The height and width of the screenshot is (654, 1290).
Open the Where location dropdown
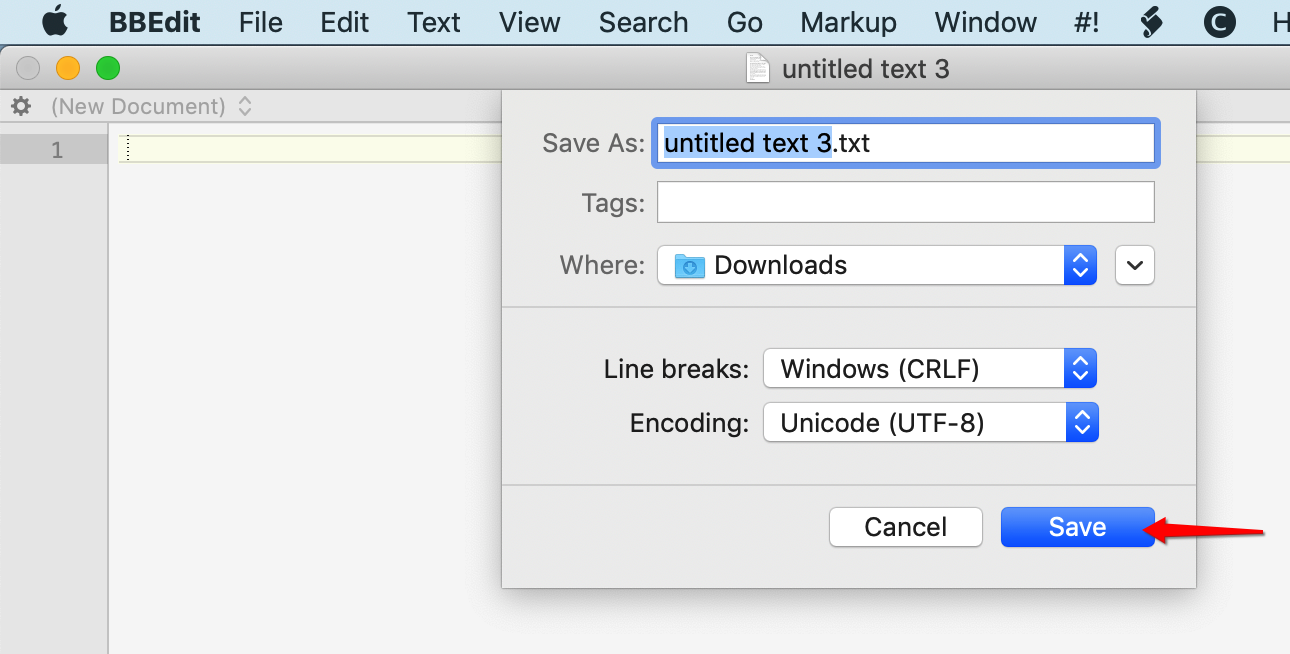tap(877, 265)
